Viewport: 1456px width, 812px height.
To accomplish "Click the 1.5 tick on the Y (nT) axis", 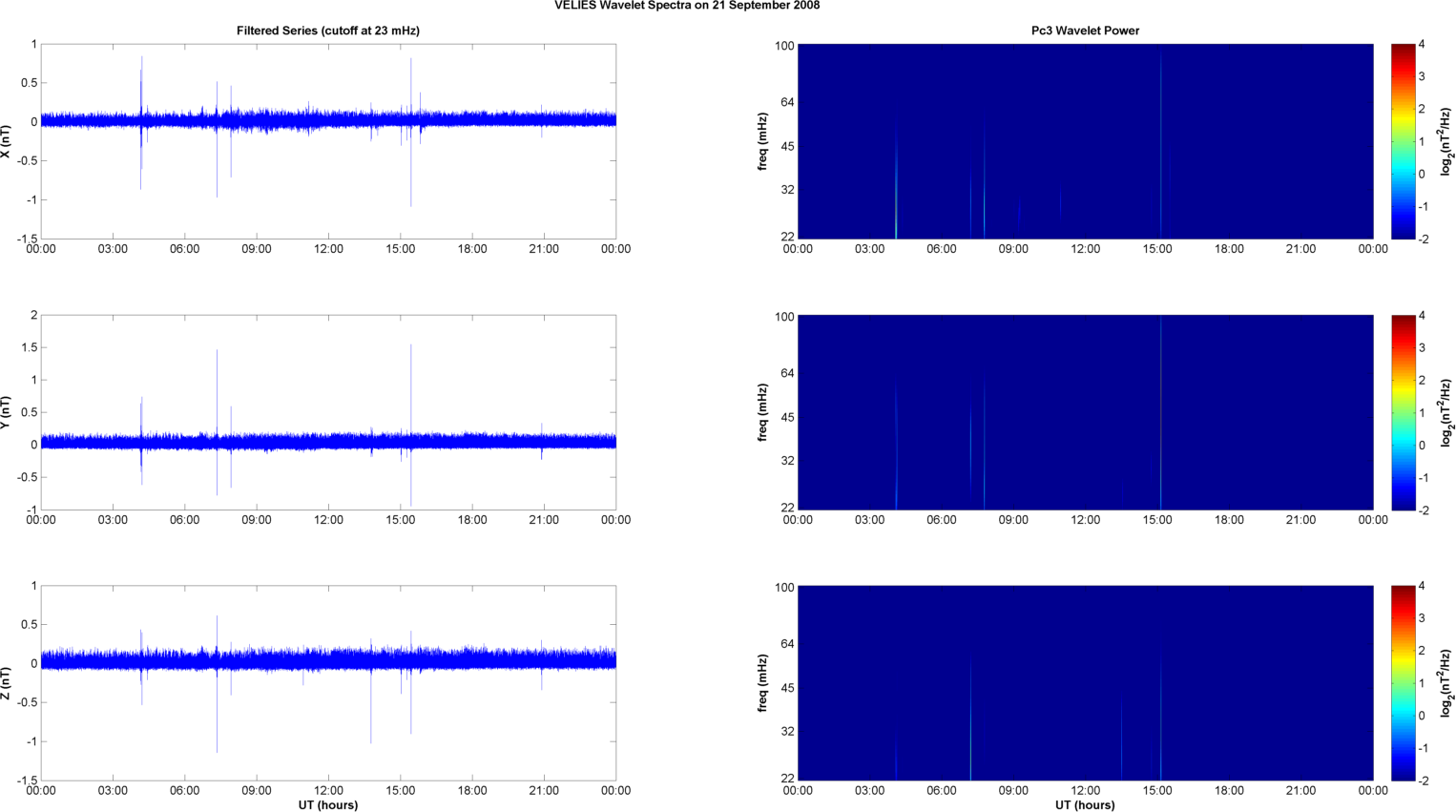I will pyautogui.click(x=30, y=348).
